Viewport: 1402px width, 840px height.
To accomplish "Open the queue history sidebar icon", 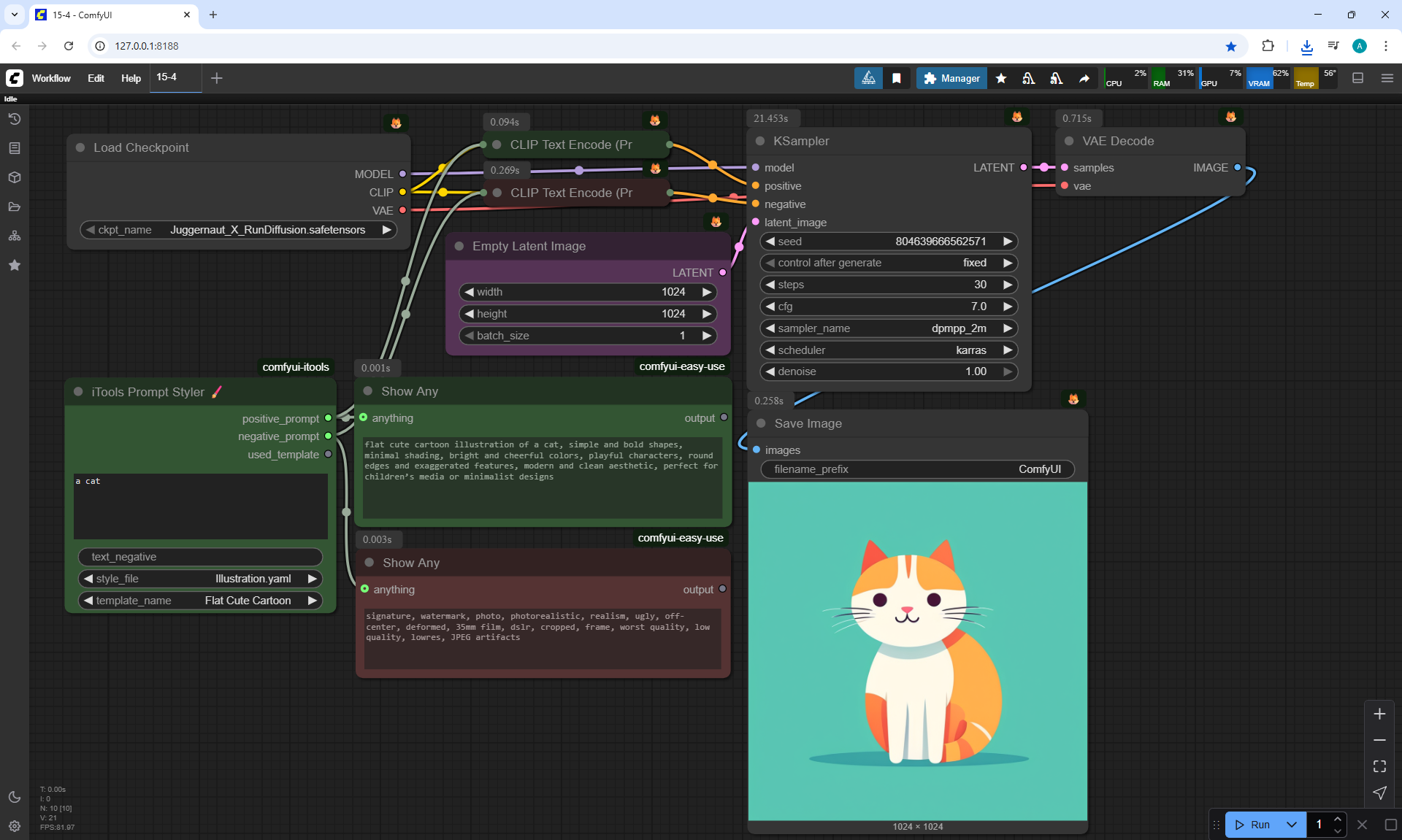I will pos(15,119).
